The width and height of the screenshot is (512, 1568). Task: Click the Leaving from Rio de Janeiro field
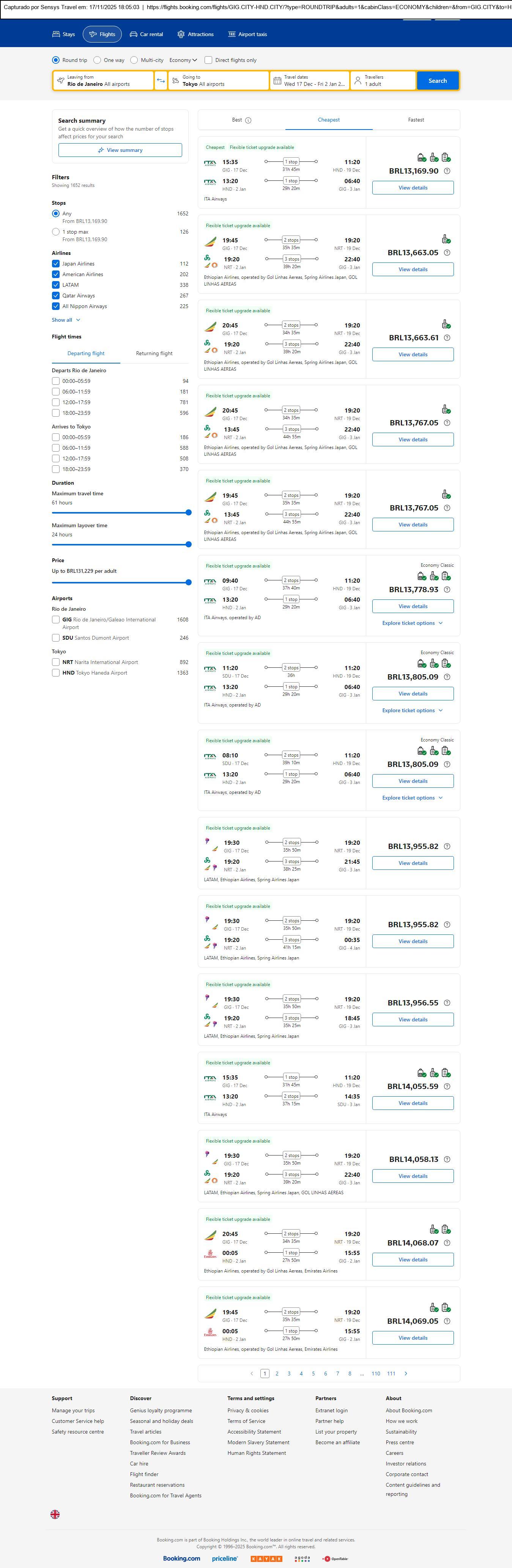103,81
